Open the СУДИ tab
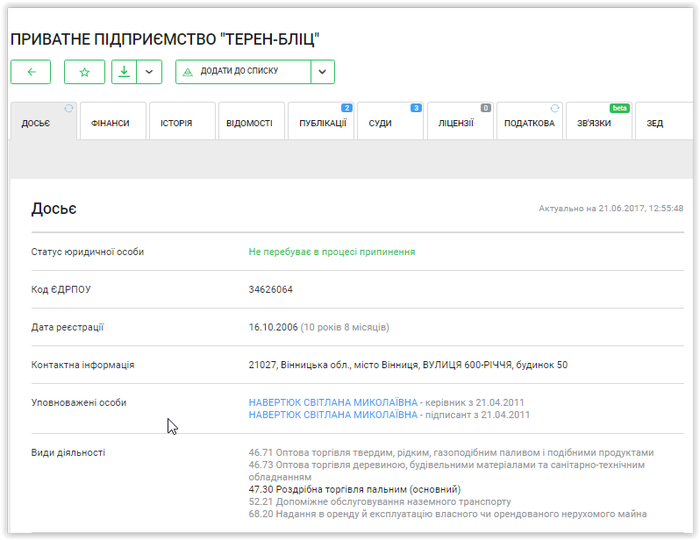This screenshot has height=540, width=700. point(390,121)
